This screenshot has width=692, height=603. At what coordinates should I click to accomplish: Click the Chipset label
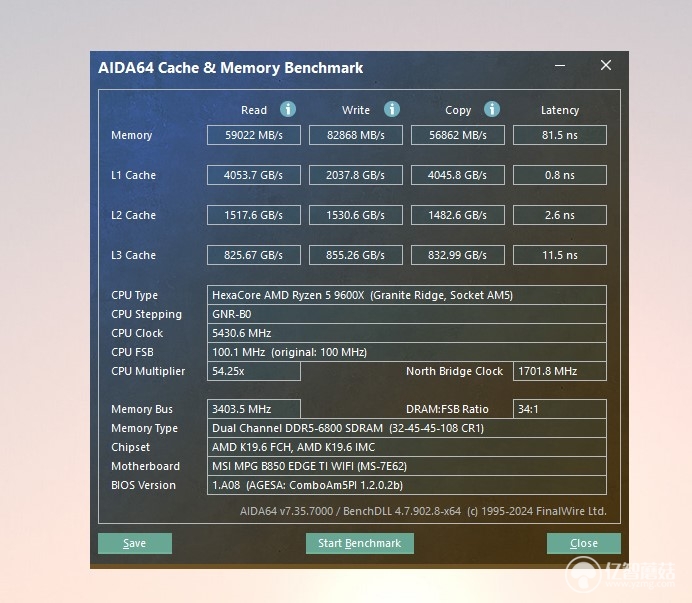pos(130,447)
